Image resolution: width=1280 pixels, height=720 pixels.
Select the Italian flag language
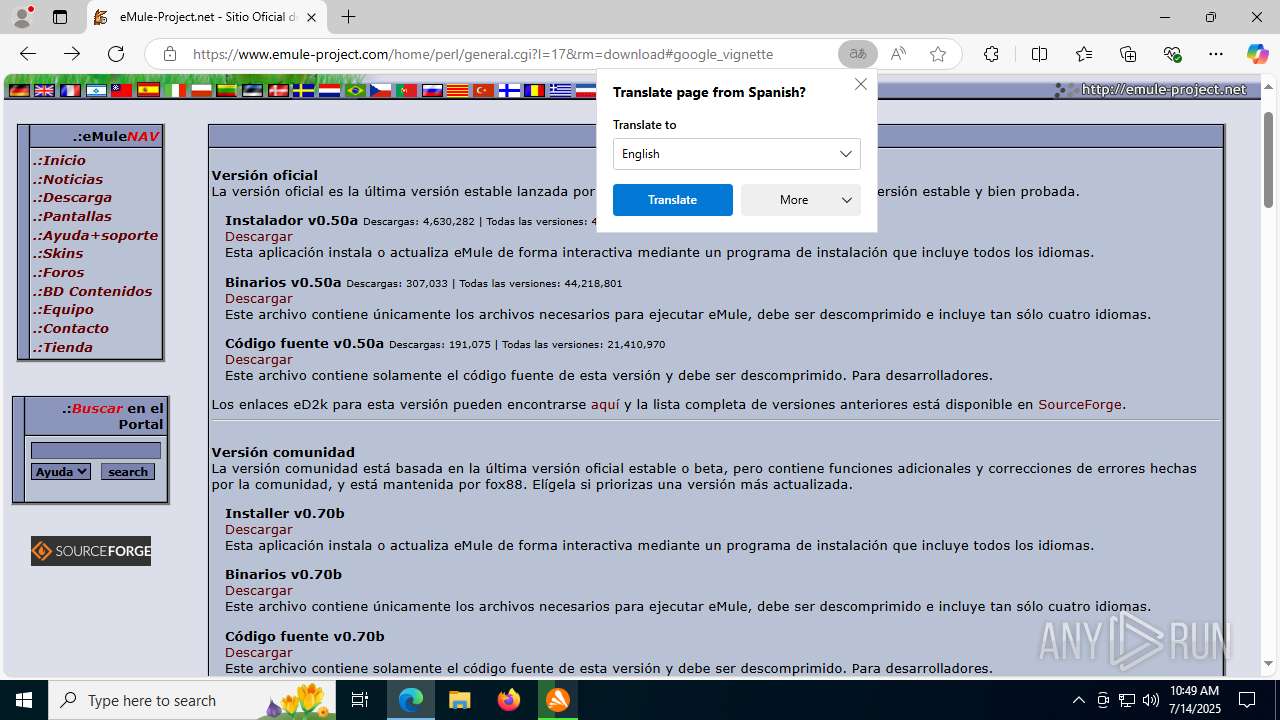pyautogui.click(x=176, y=90)
